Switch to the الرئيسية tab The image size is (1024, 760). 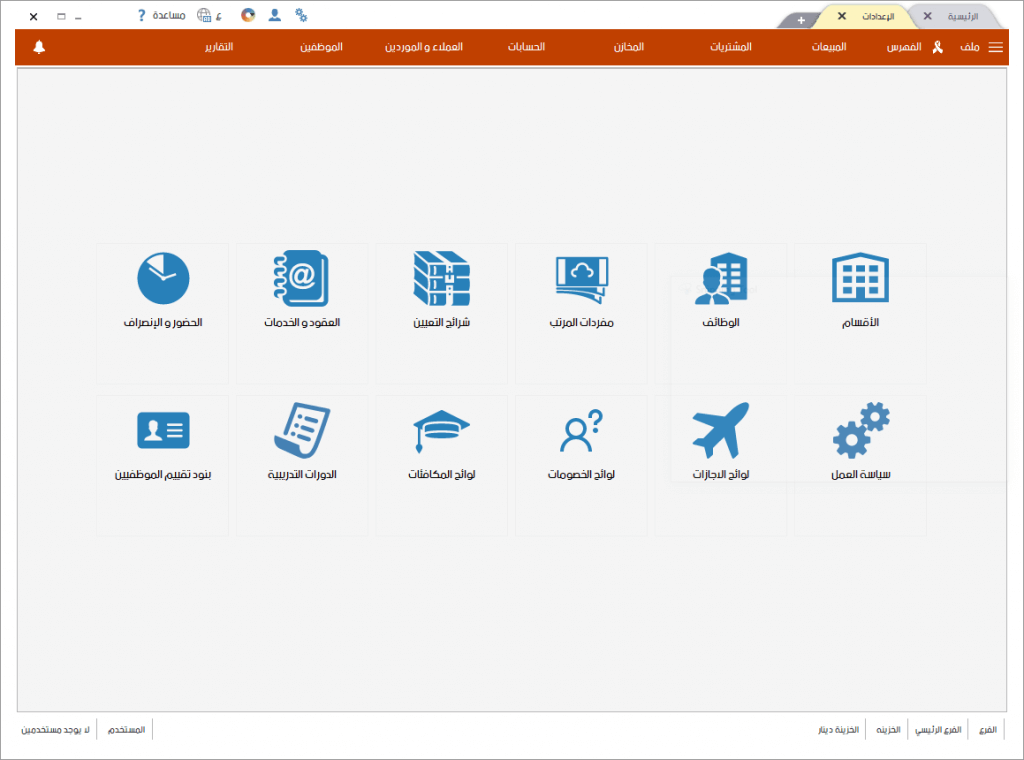pyautogui.click(x=963, y=16)
